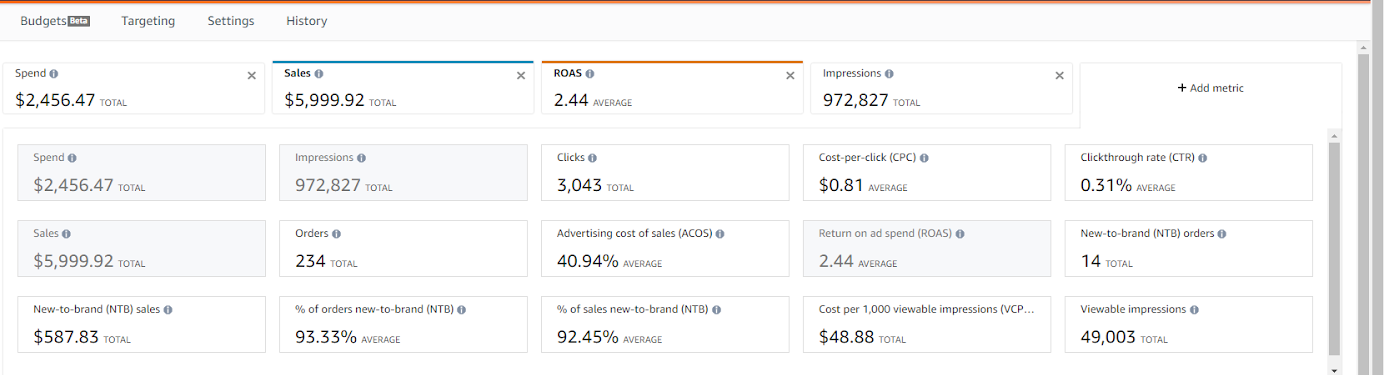Screen dimensions: 1384x375
Task: Choose the Clickthrough rate (CTR) tile
Action: point(1189,173)
